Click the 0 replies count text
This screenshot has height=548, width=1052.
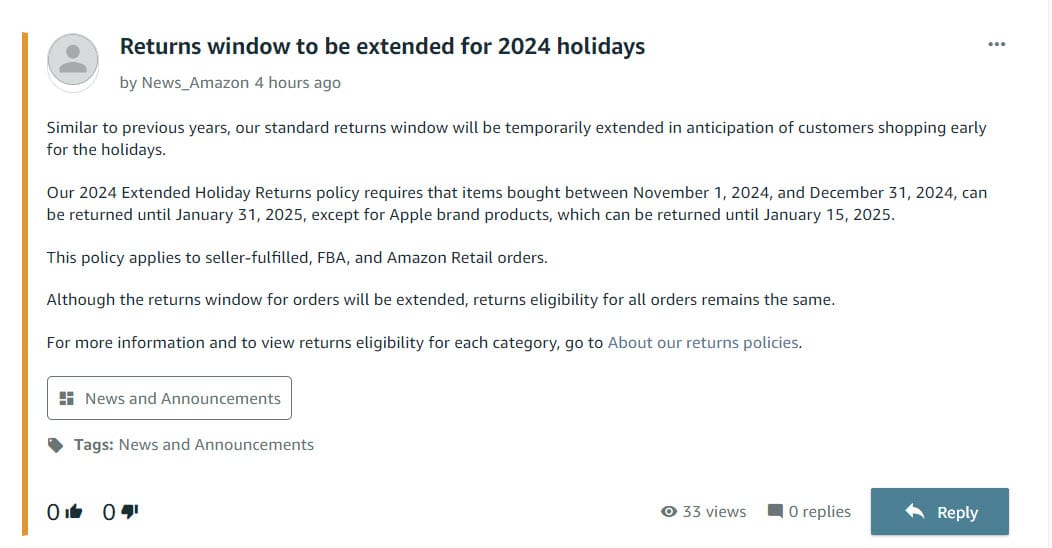pos(819,512)
